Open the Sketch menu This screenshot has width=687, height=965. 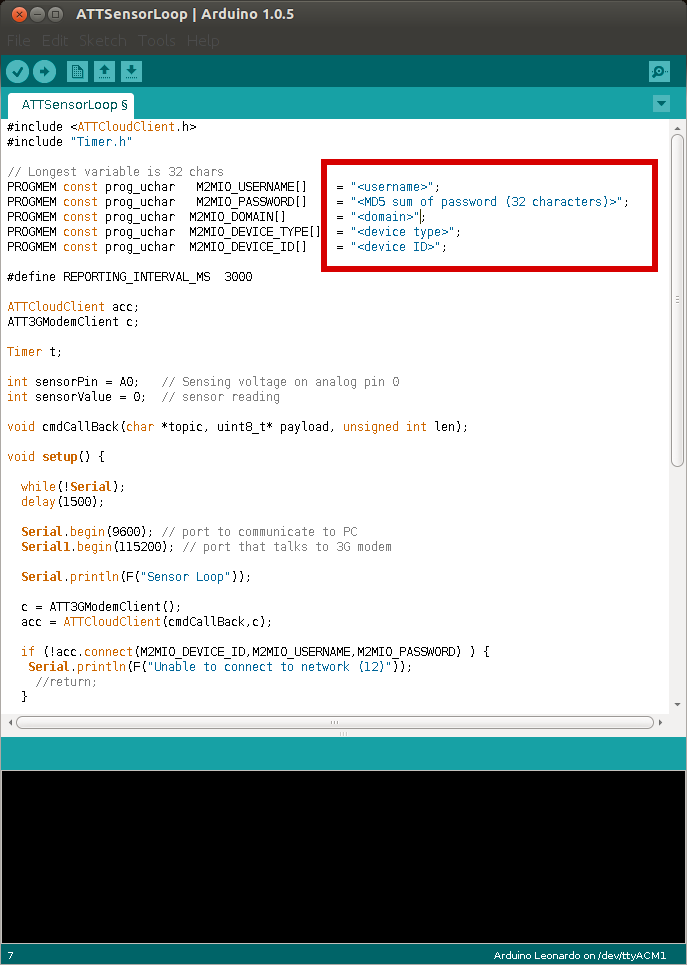[x=102, y=41]
